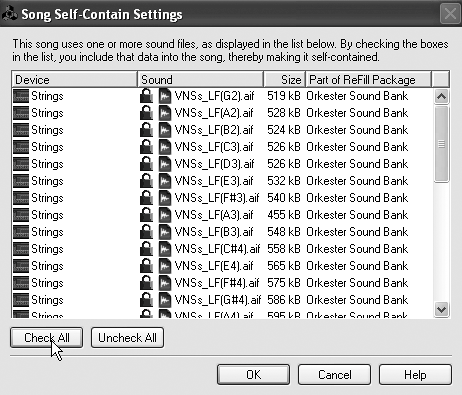Click the Sound column header
Screen dimensions: 462x395
(x=200, y=80)
